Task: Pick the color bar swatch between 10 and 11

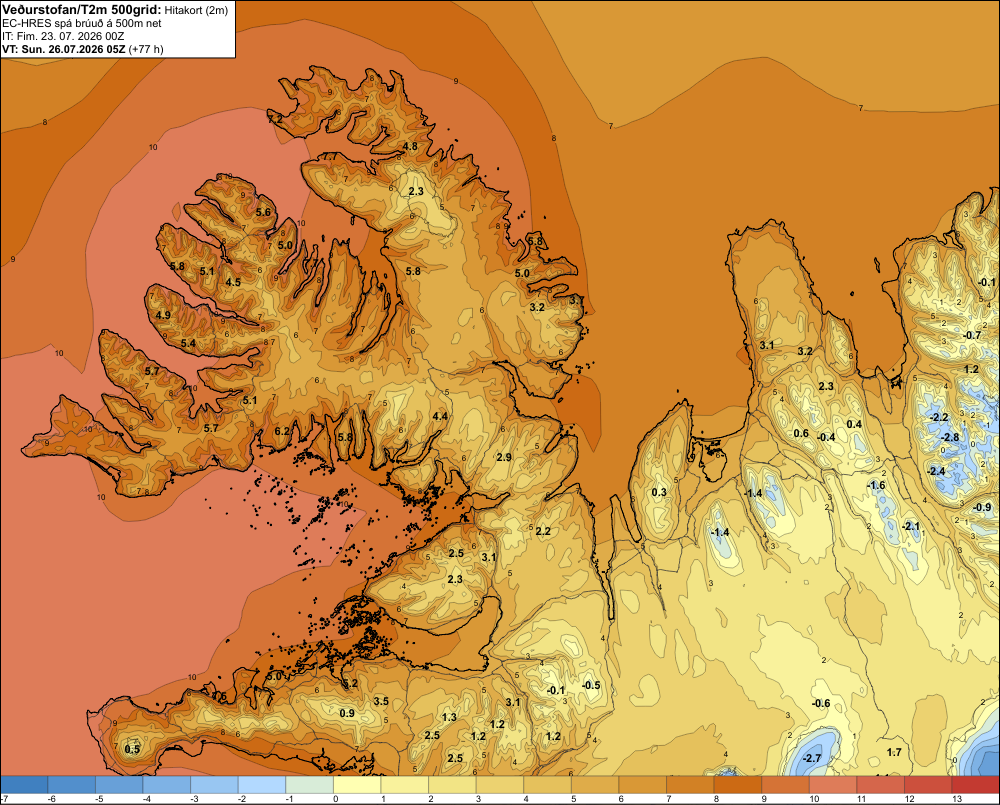Action: pos(834,785)
